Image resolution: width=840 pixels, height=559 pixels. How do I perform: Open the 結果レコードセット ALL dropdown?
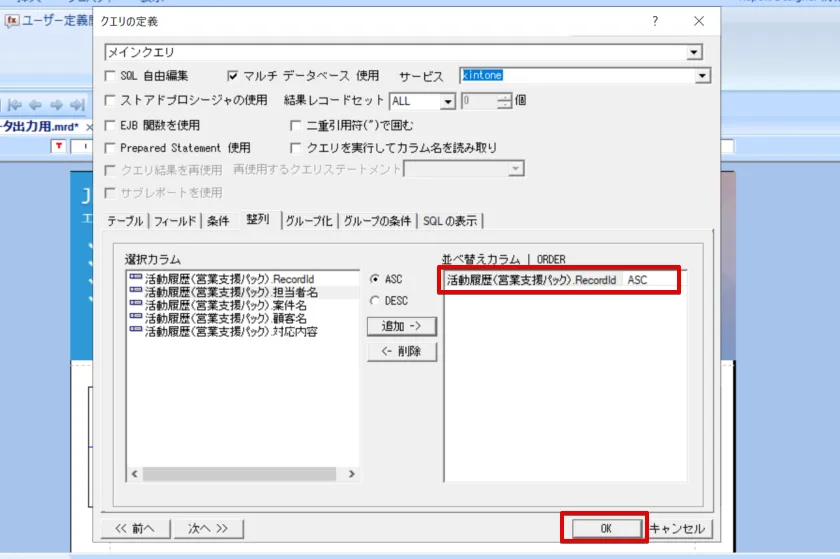coord(448,101)
